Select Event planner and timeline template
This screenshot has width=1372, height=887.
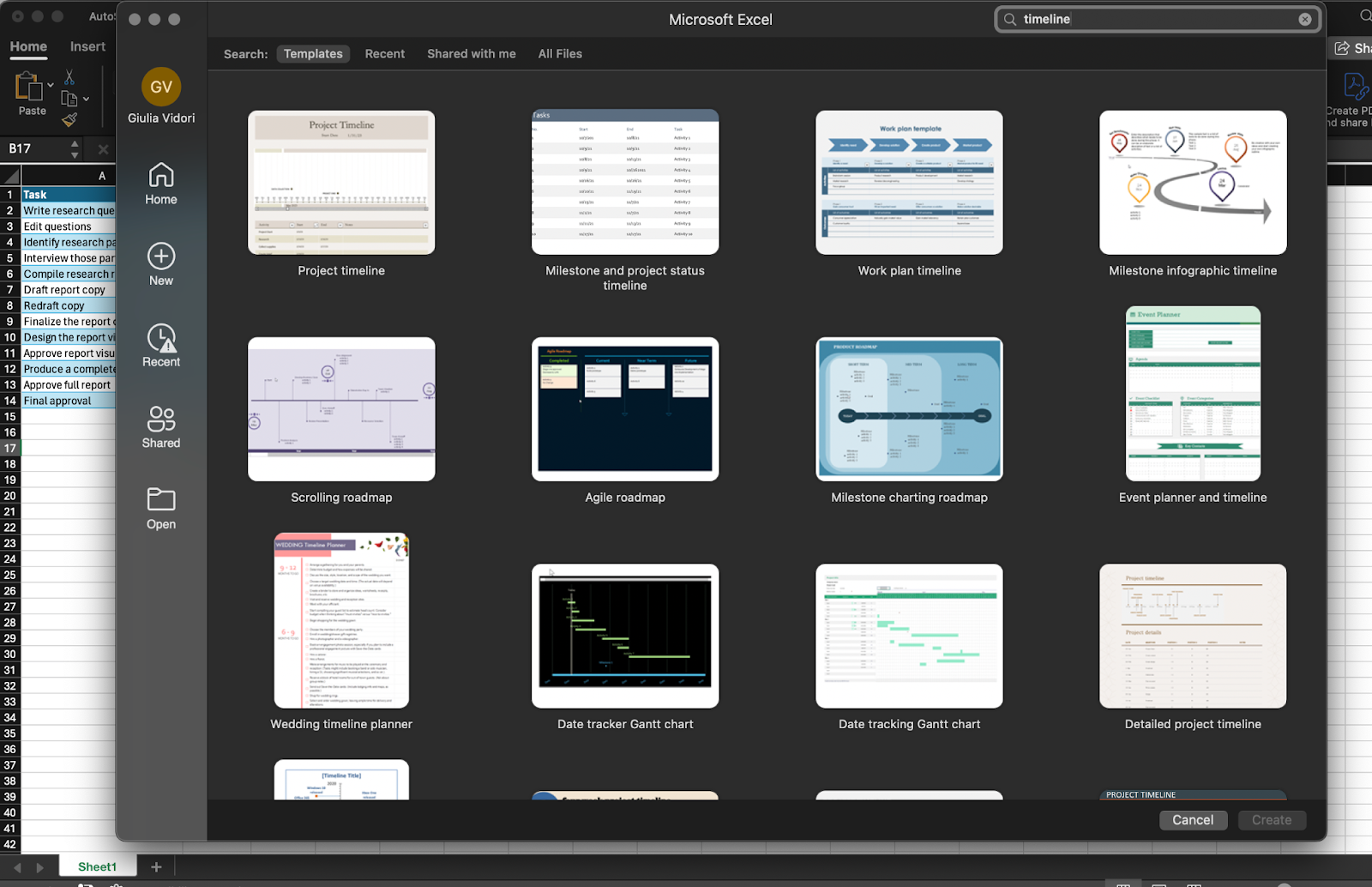(x=1193, y=394)
